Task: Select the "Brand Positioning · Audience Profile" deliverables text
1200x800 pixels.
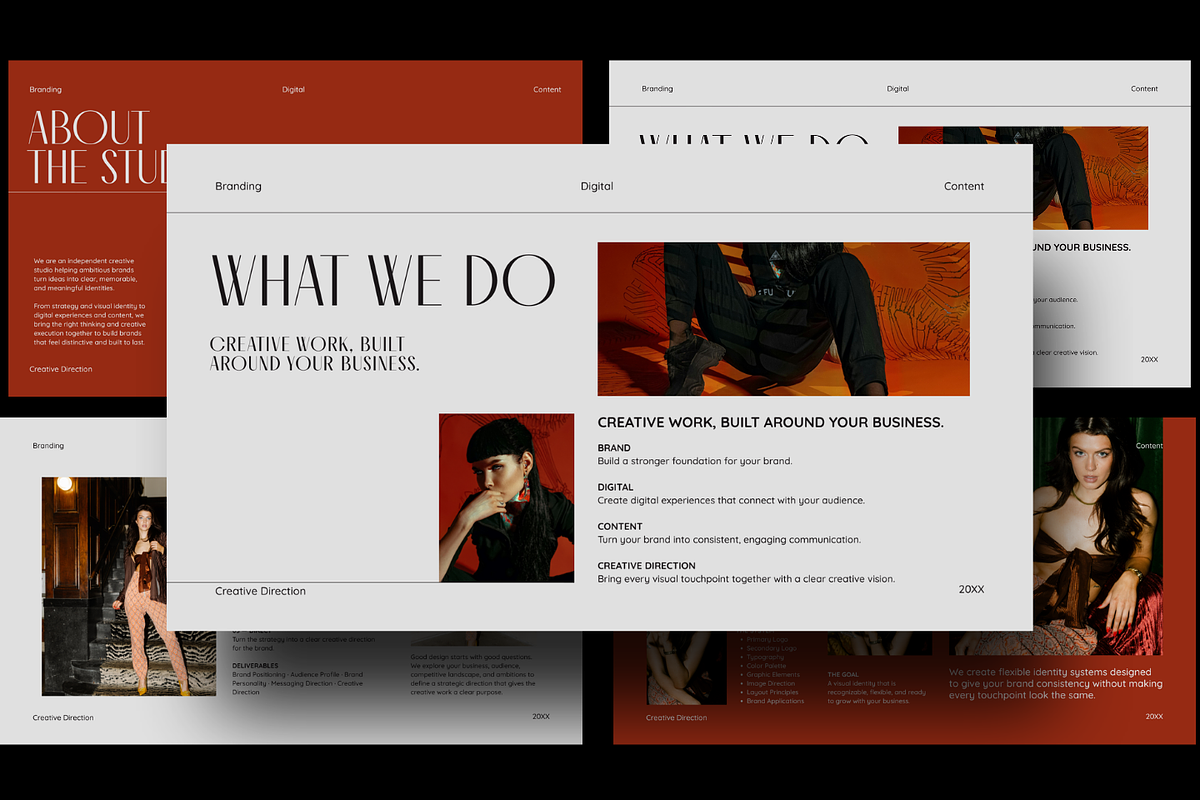Action: [x=298, y=683]
